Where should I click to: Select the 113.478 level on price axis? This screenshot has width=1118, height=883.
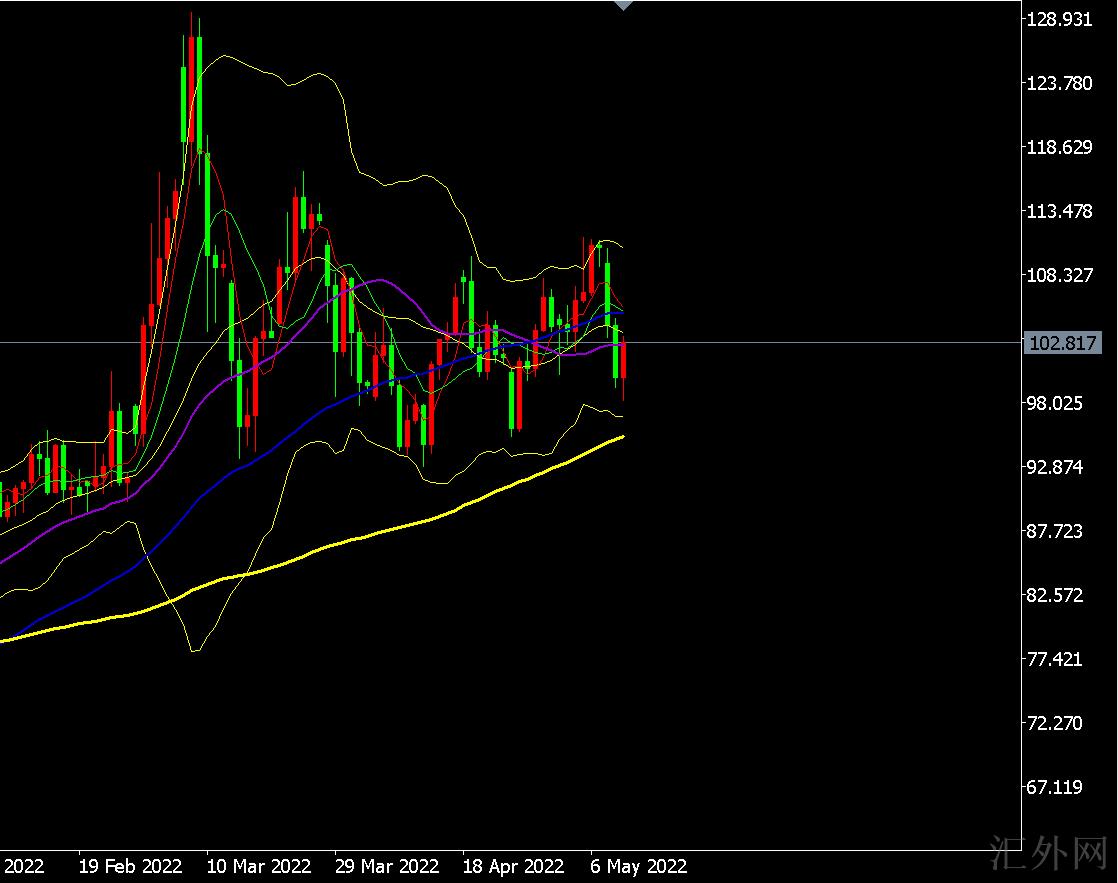[1061, 211]
